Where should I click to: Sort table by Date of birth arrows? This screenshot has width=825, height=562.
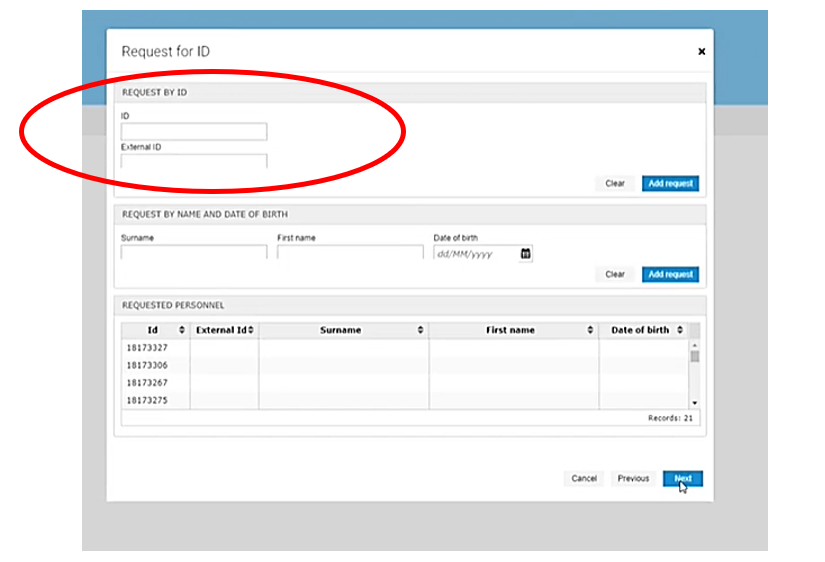(x=680, y=330)
